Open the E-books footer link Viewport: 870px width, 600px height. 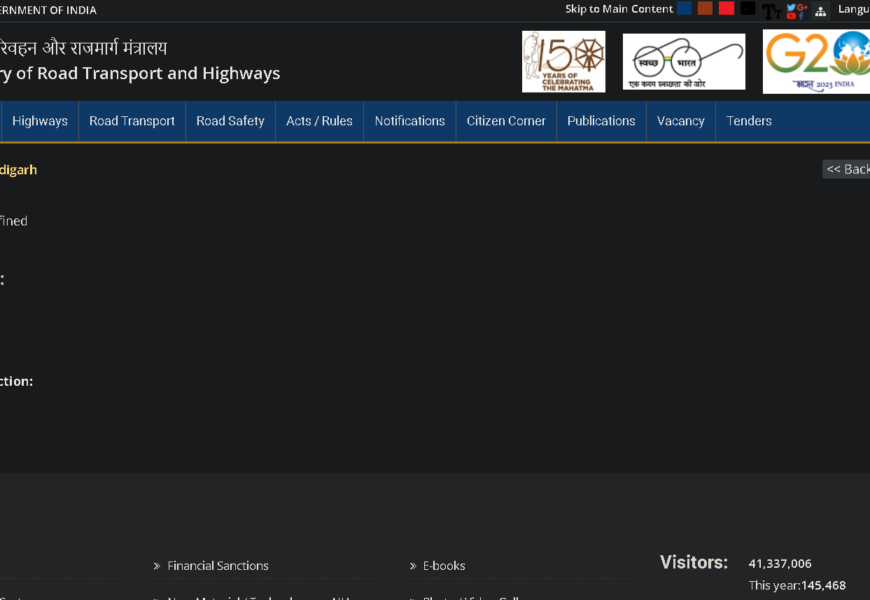click(444, 566)
